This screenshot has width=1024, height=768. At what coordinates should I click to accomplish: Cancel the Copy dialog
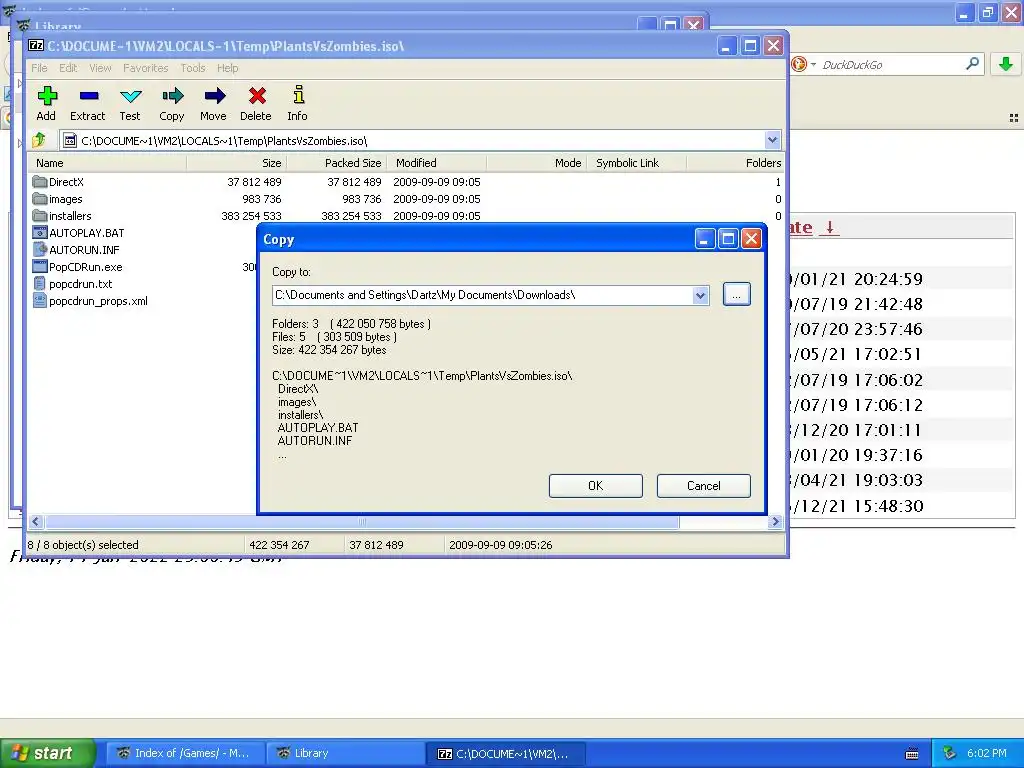[703, 486]
